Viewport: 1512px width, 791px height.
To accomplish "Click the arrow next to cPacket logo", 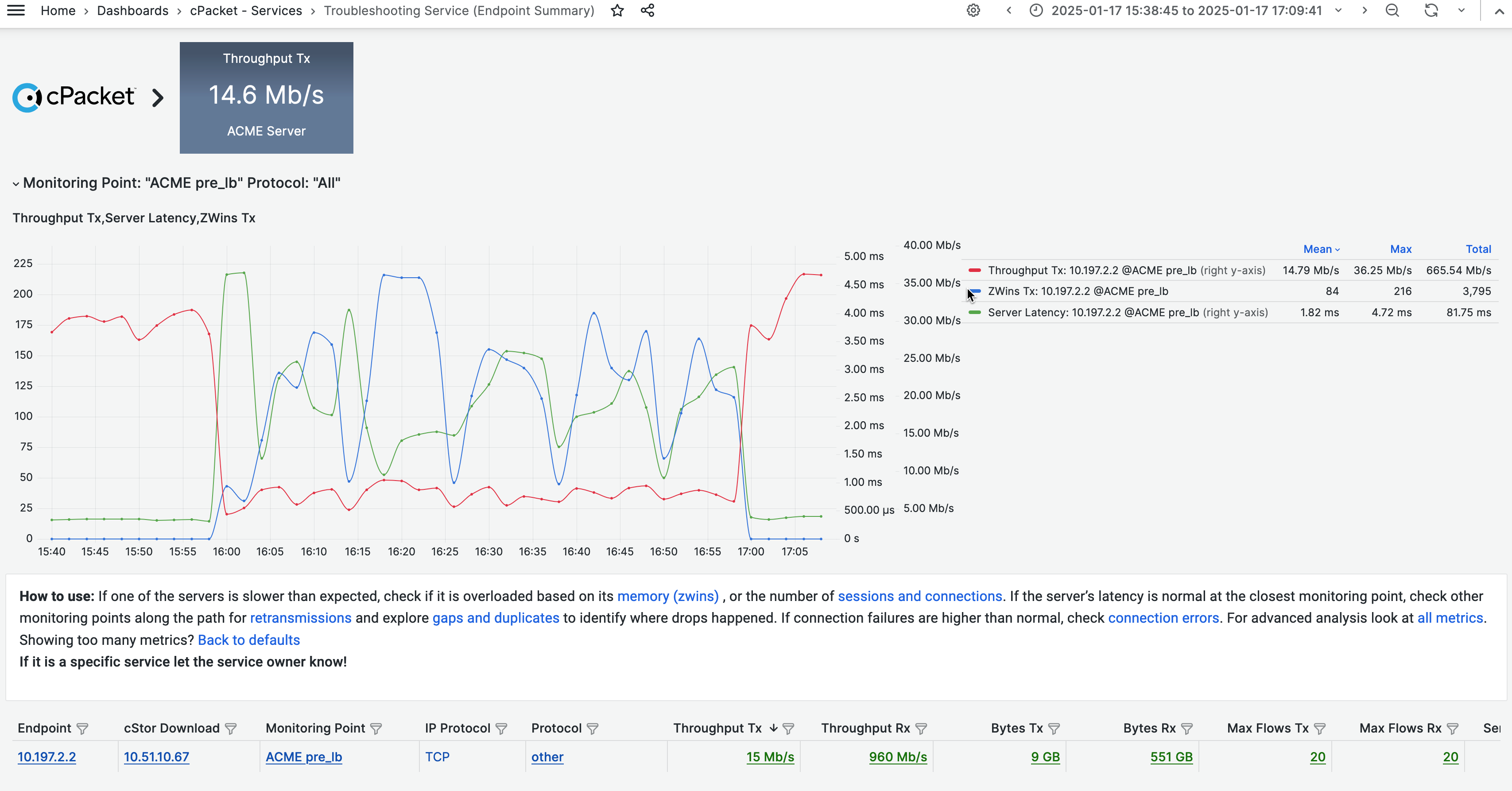I will coord(157,97).
